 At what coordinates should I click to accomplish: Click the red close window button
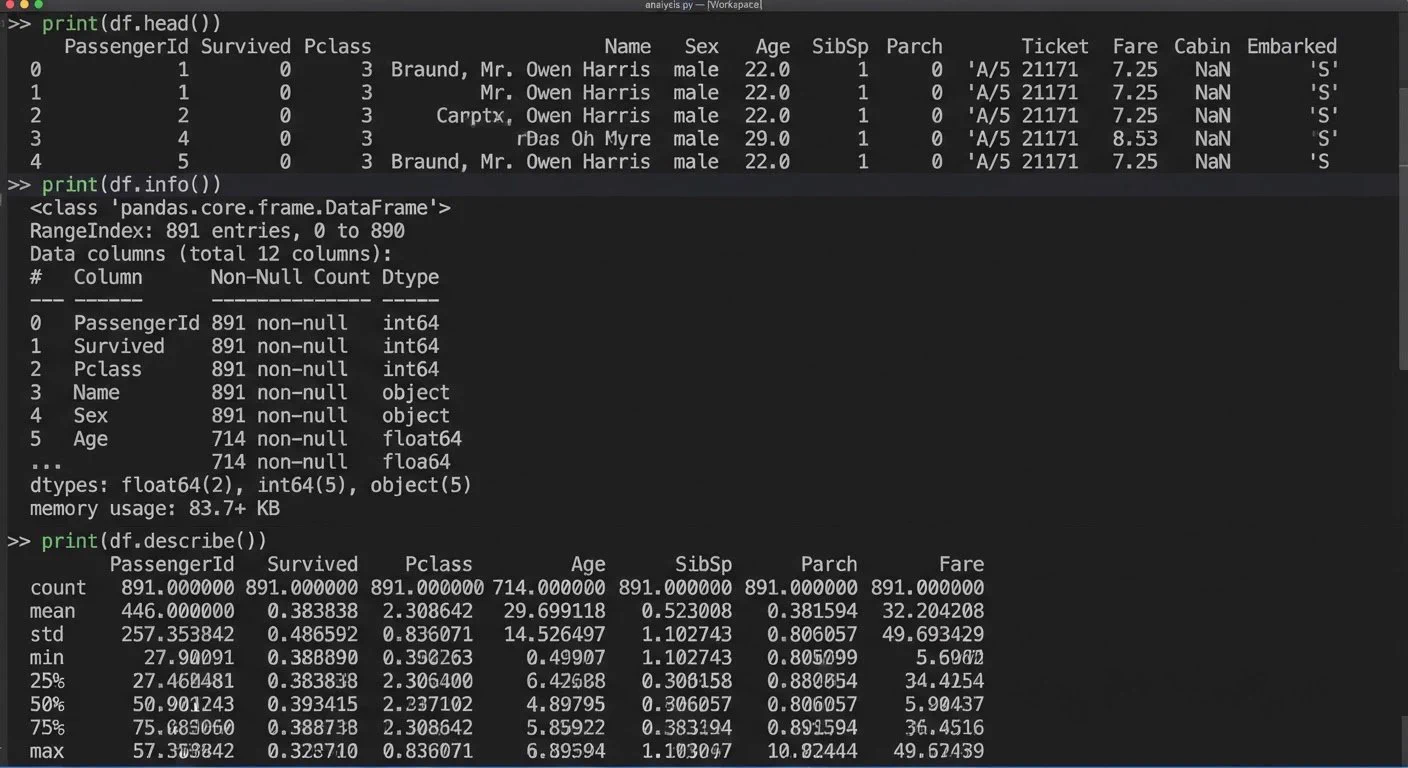click(x=9, y=5)
